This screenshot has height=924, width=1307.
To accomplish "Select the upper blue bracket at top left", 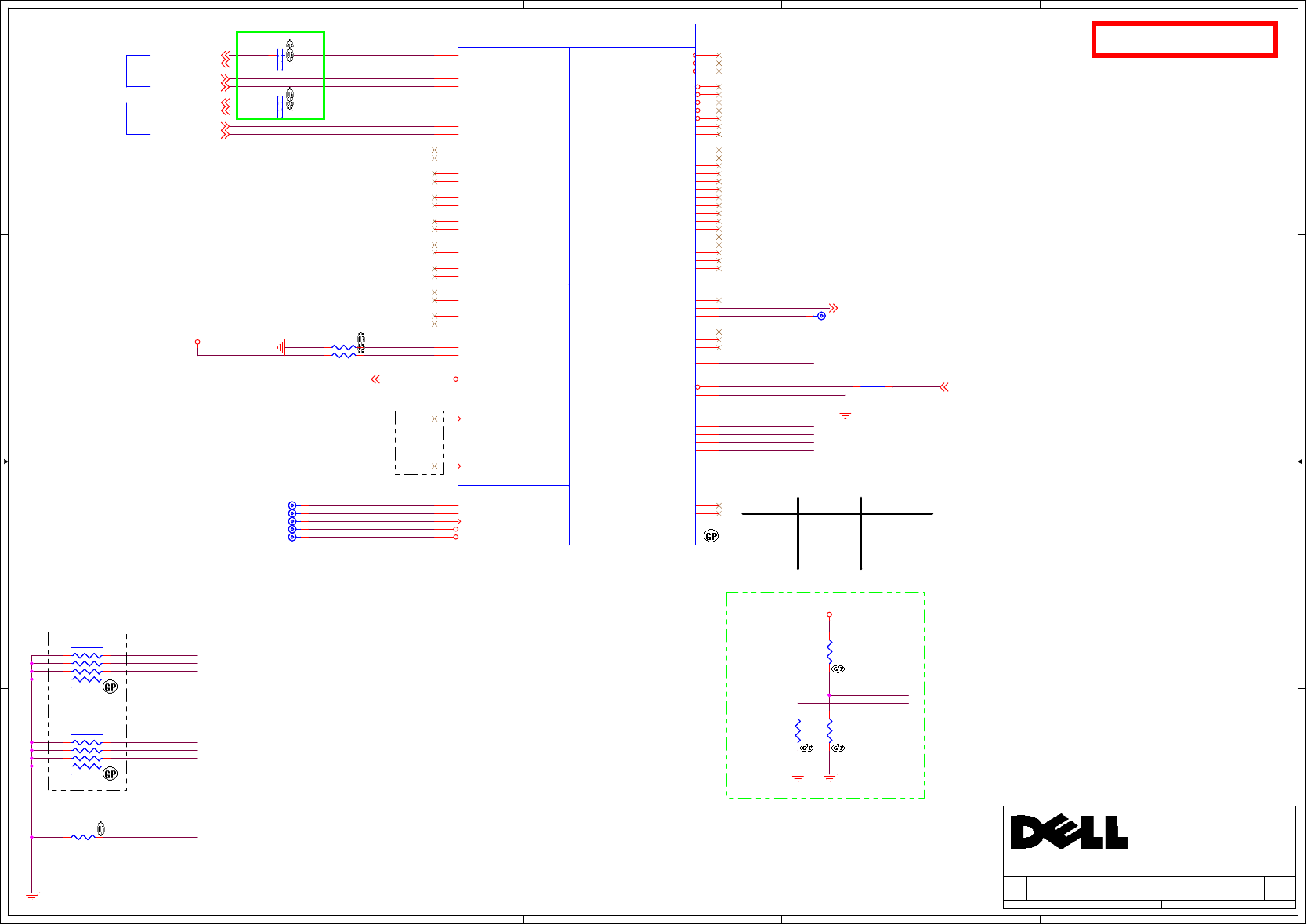I will [x=138, y=71].
